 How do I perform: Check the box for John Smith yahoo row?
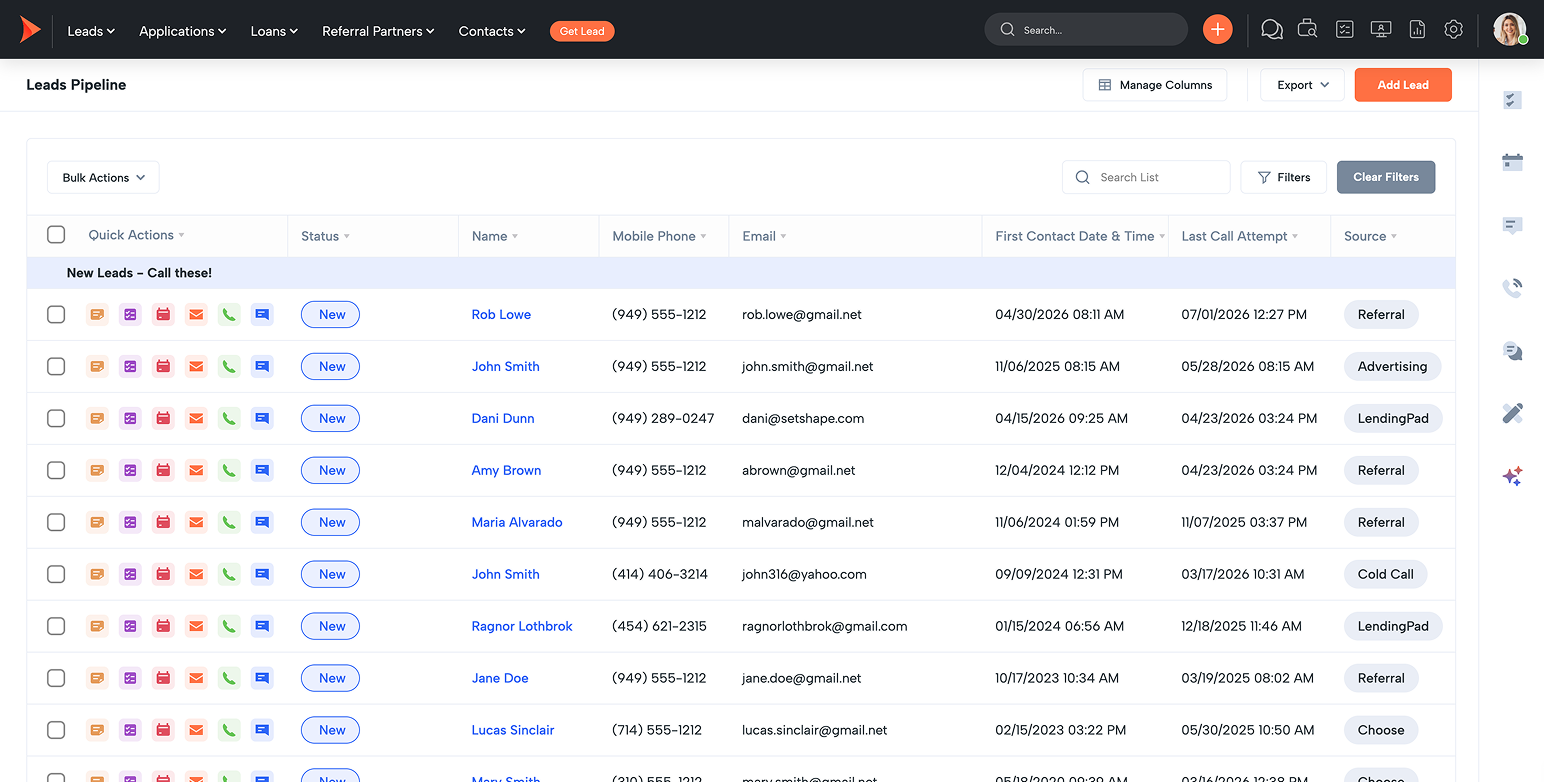(56, 574)
